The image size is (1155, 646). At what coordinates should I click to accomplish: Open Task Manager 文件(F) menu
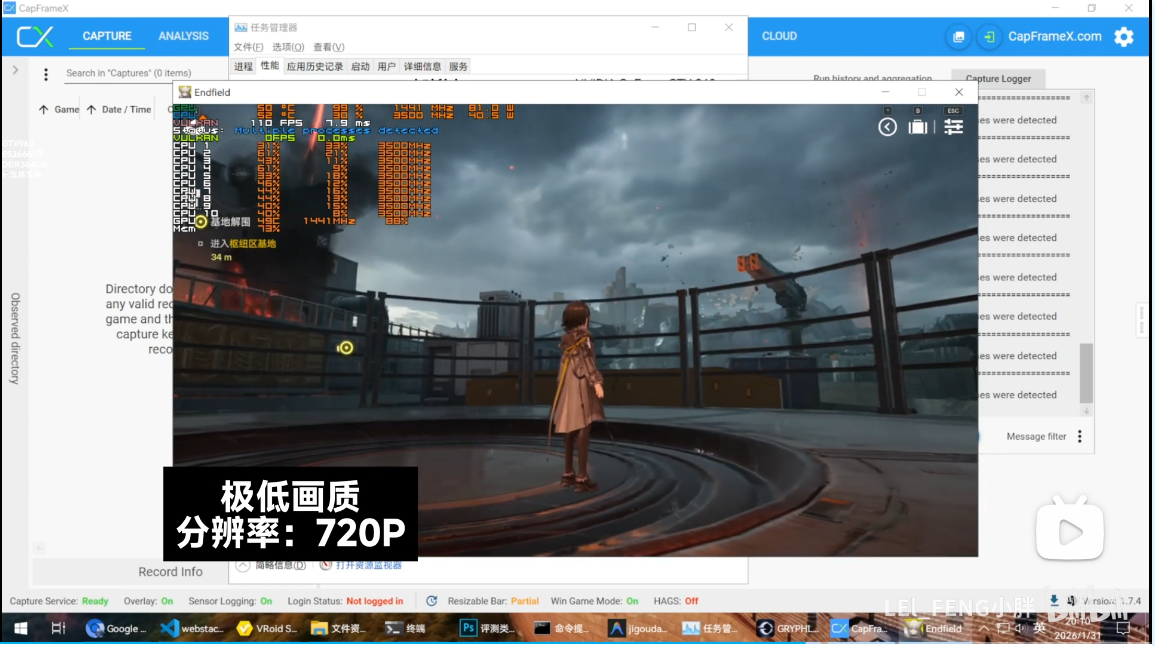pos(248,47)
